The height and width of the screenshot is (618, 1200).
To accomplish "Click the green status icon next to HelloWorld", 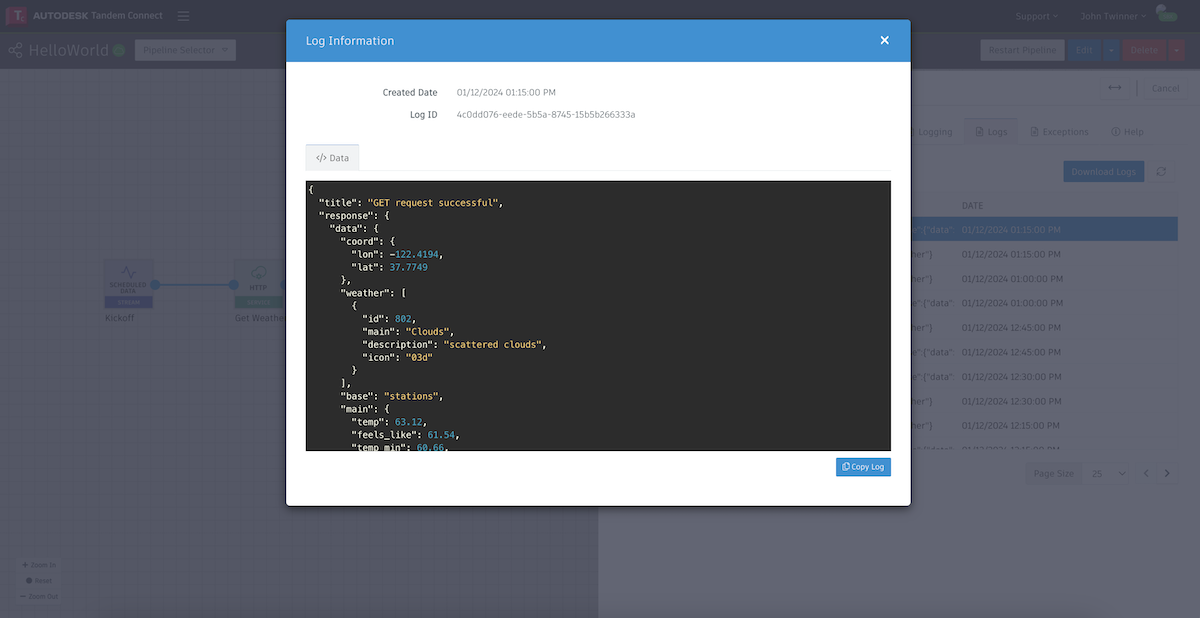I will 119,50.
